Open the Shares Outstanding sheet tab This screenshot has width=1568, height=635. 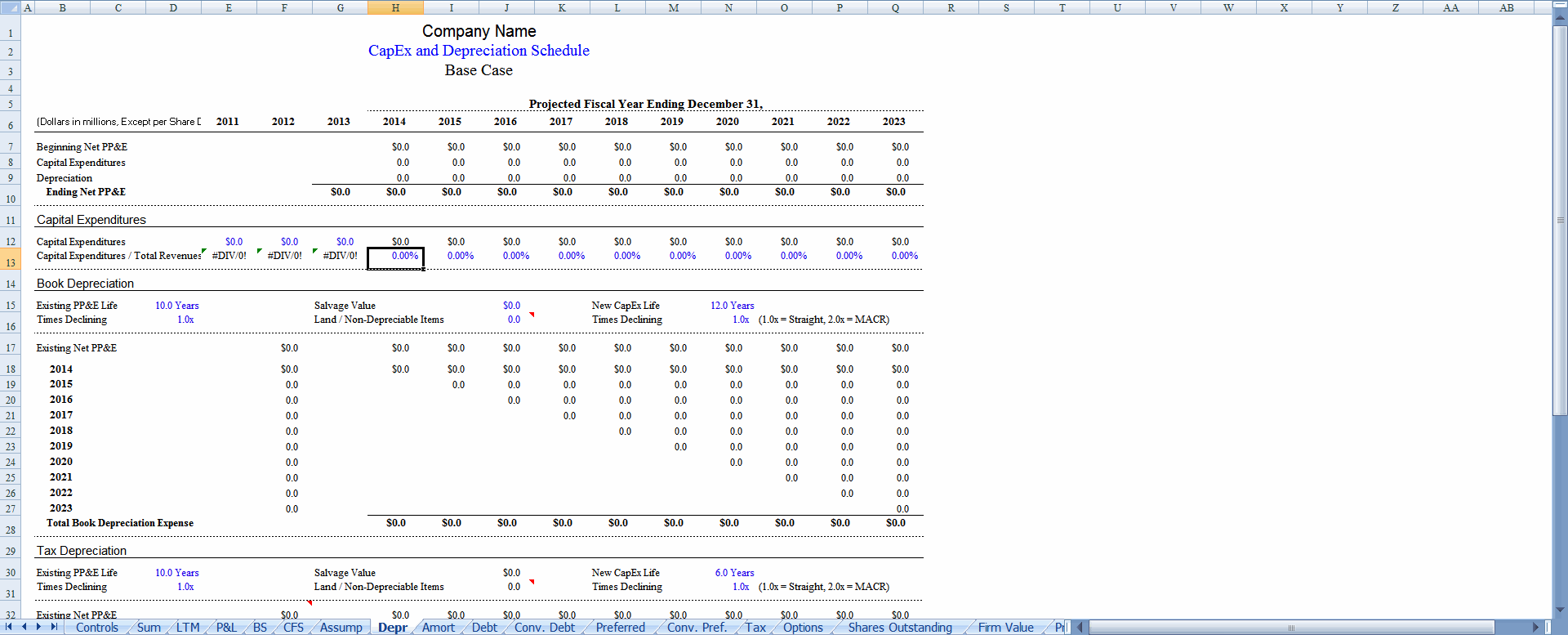900,628
